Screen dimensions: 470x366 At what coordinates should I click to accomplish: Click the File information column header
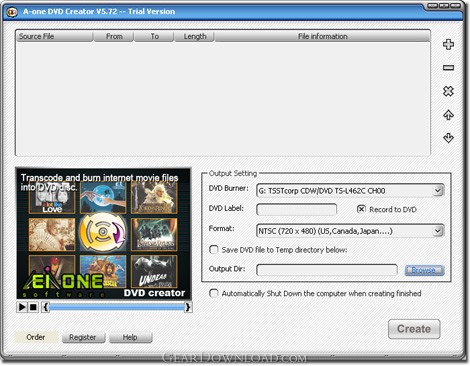322,36
